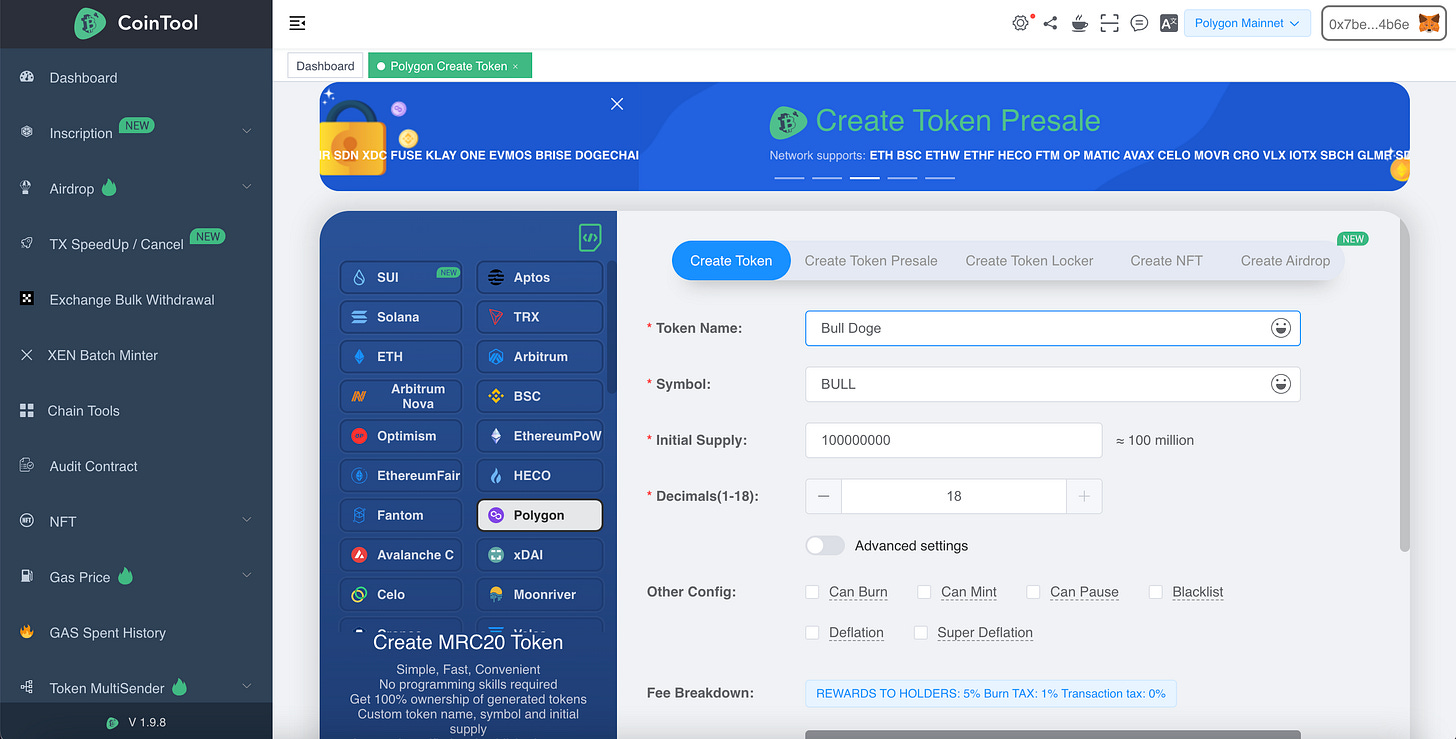Switch to the Polygon Create Token tab
This screenshot has width=1456, height=739.
click(x=449, y=66)
